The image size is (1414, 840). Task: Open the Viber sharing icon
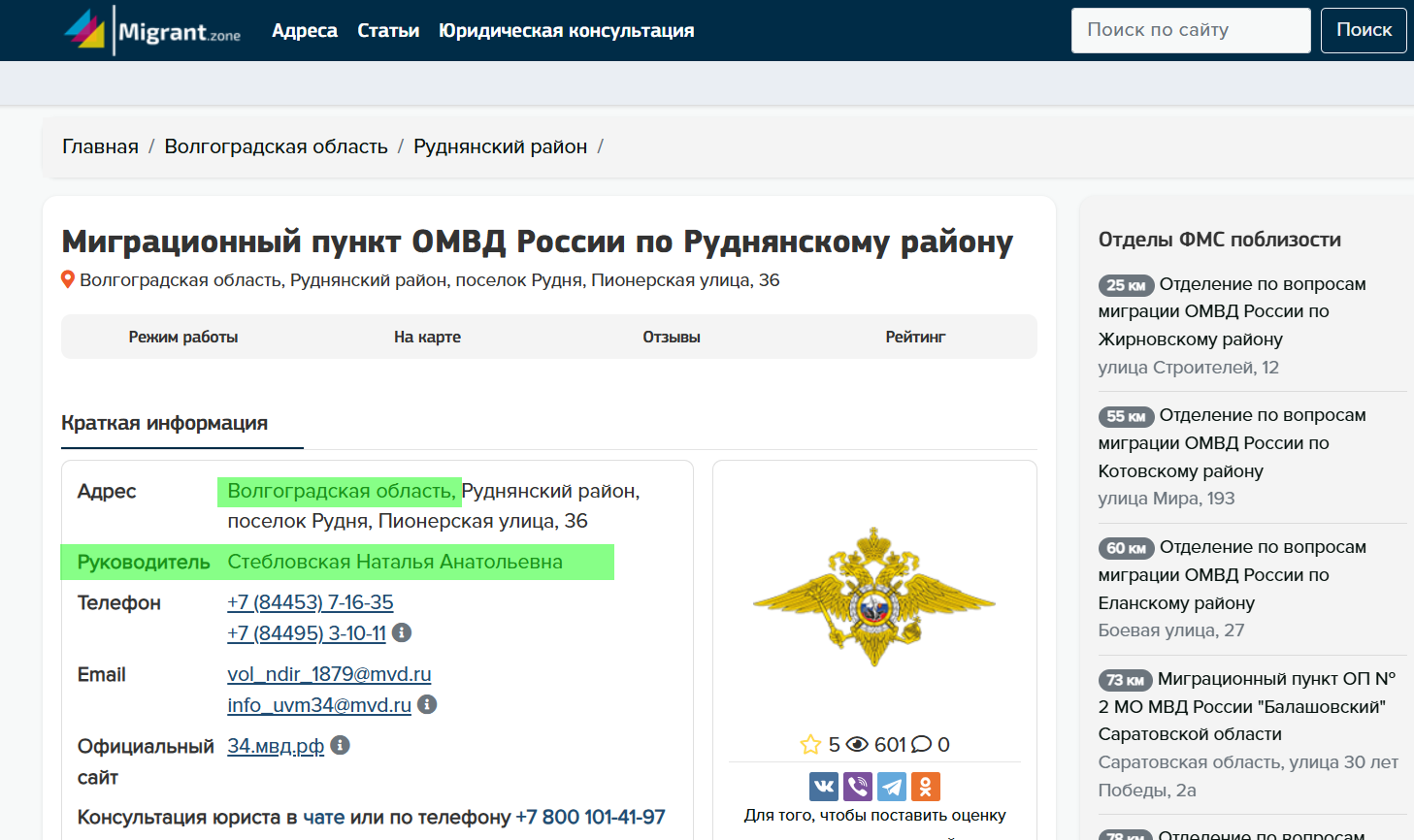coord(857,786)
